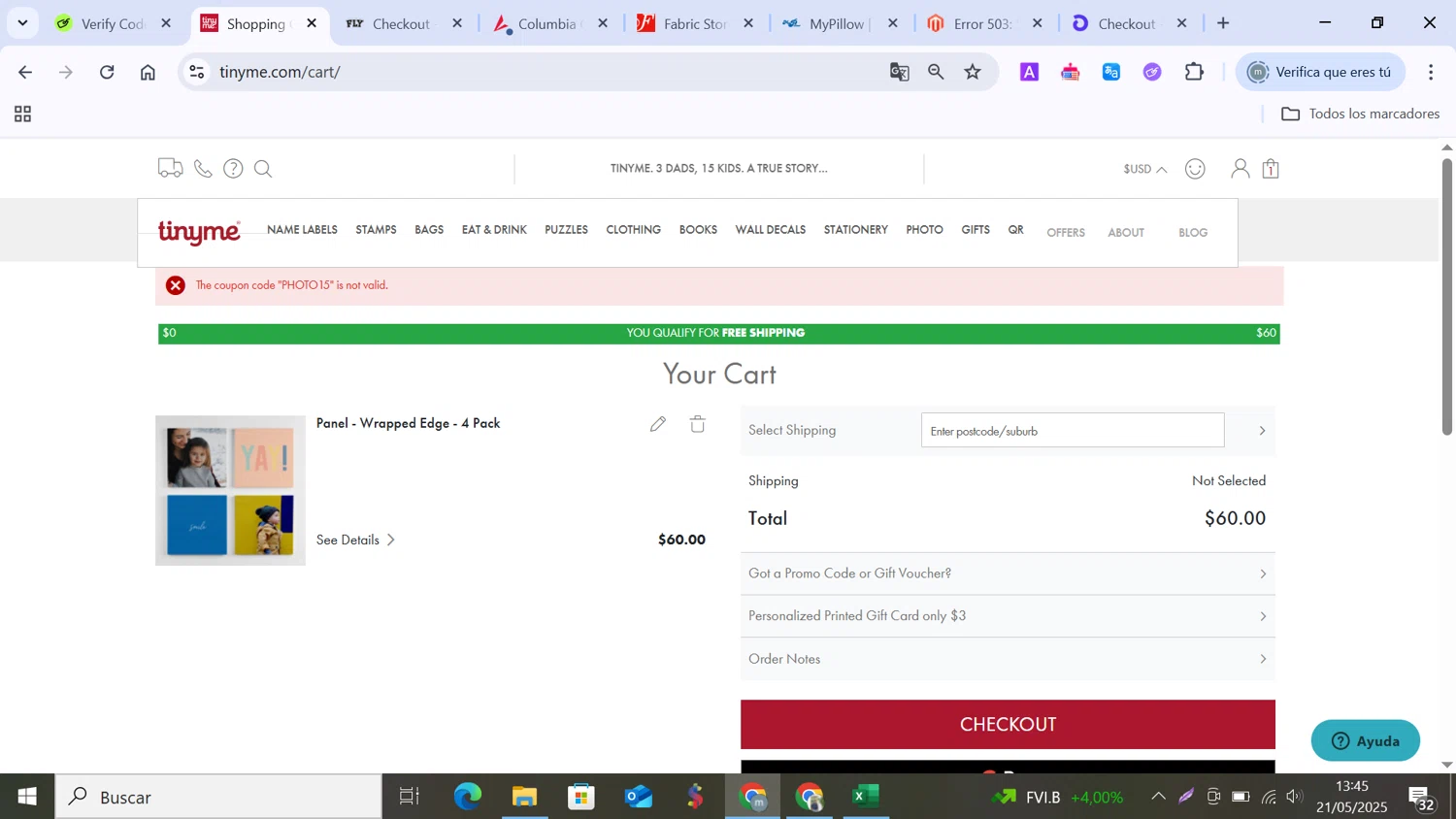Click the page vertical scrollbar

(1446, 296)
